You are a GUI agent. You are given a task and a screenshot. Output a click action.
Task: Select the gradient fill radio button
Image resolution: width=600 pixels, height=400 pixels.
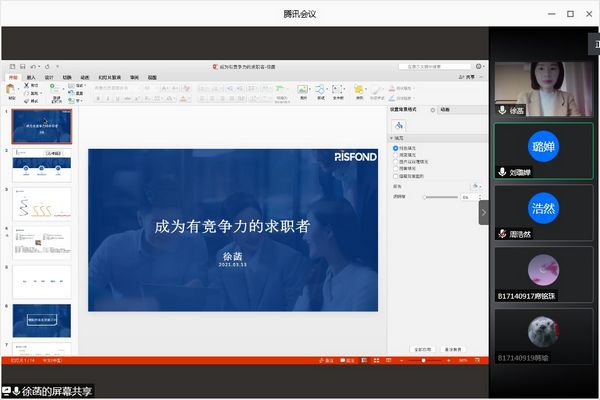396,154
